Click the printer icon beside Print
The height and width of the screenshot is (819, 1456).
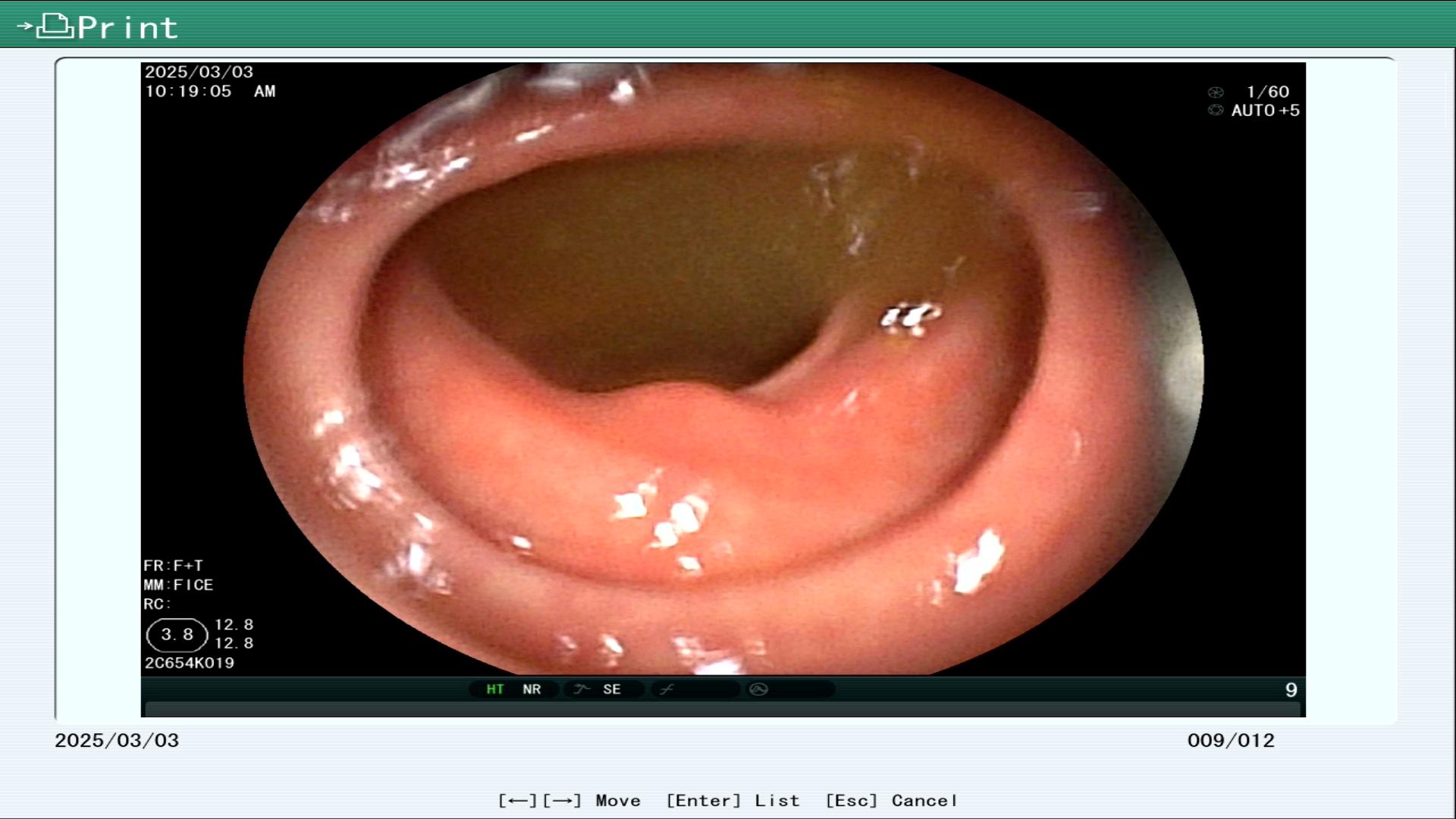[55, 27]
